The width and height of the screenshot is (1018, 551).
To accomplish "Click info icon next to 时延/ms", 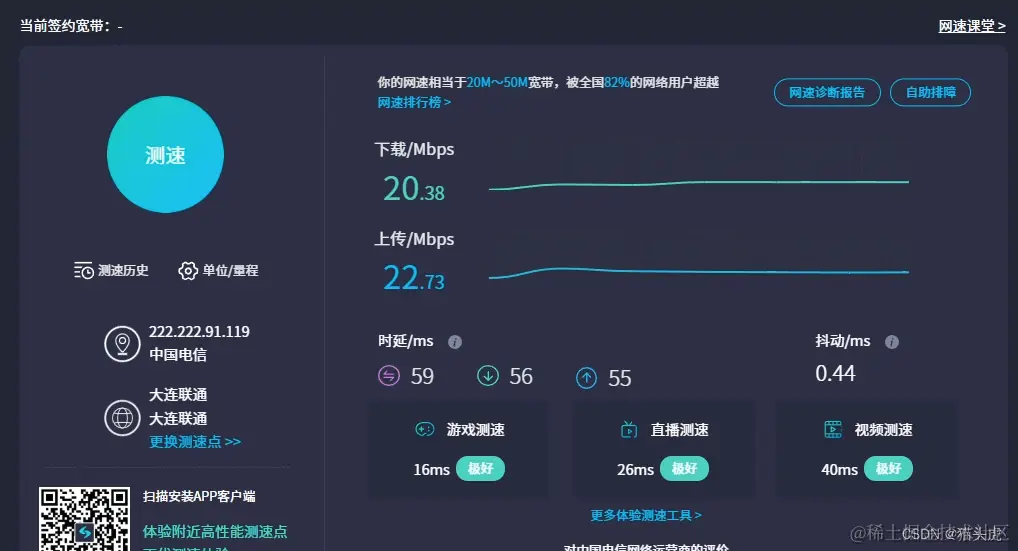I will (455, 342).
